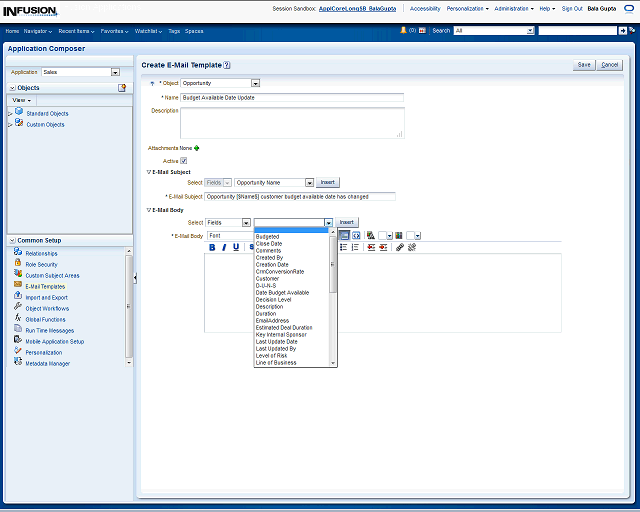Expand the Standard Objects tree node

click(10, 113)
